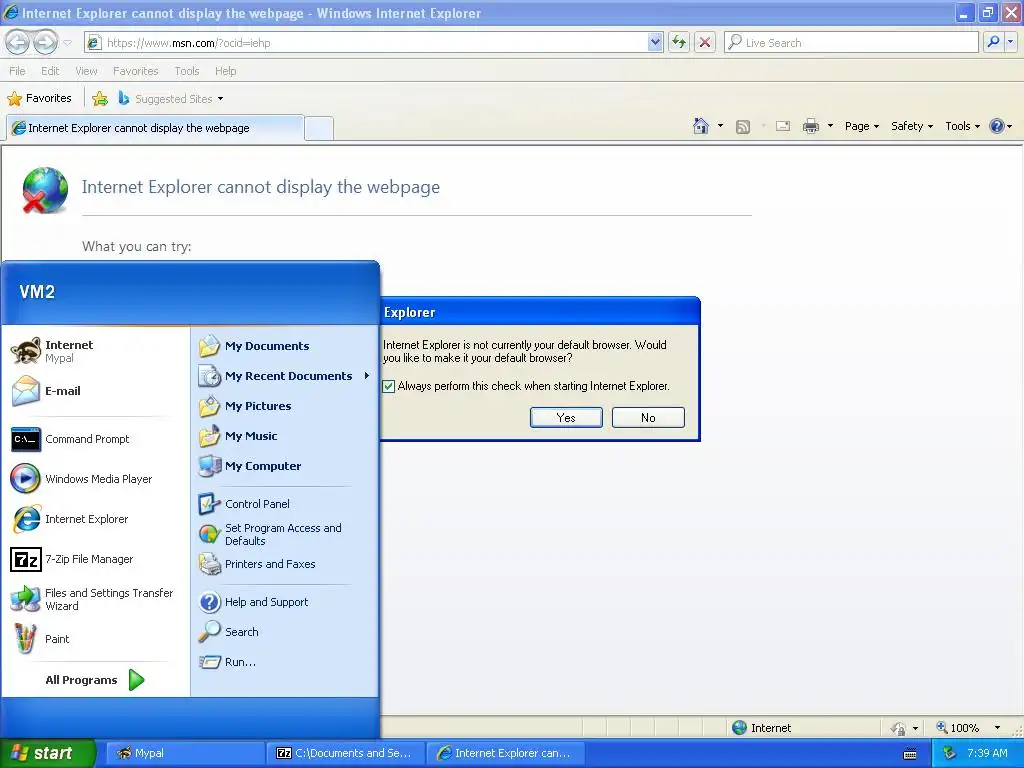
Task: Select the Internet Explorer cannot display tab
Action: coord(155,128)
